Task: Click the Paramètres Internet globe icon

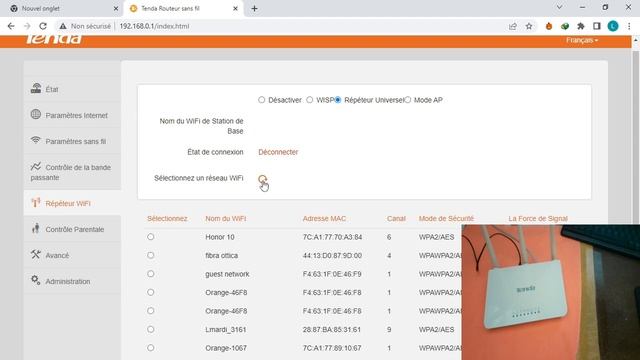Action: pyautogui.click(x=36, y=114)
